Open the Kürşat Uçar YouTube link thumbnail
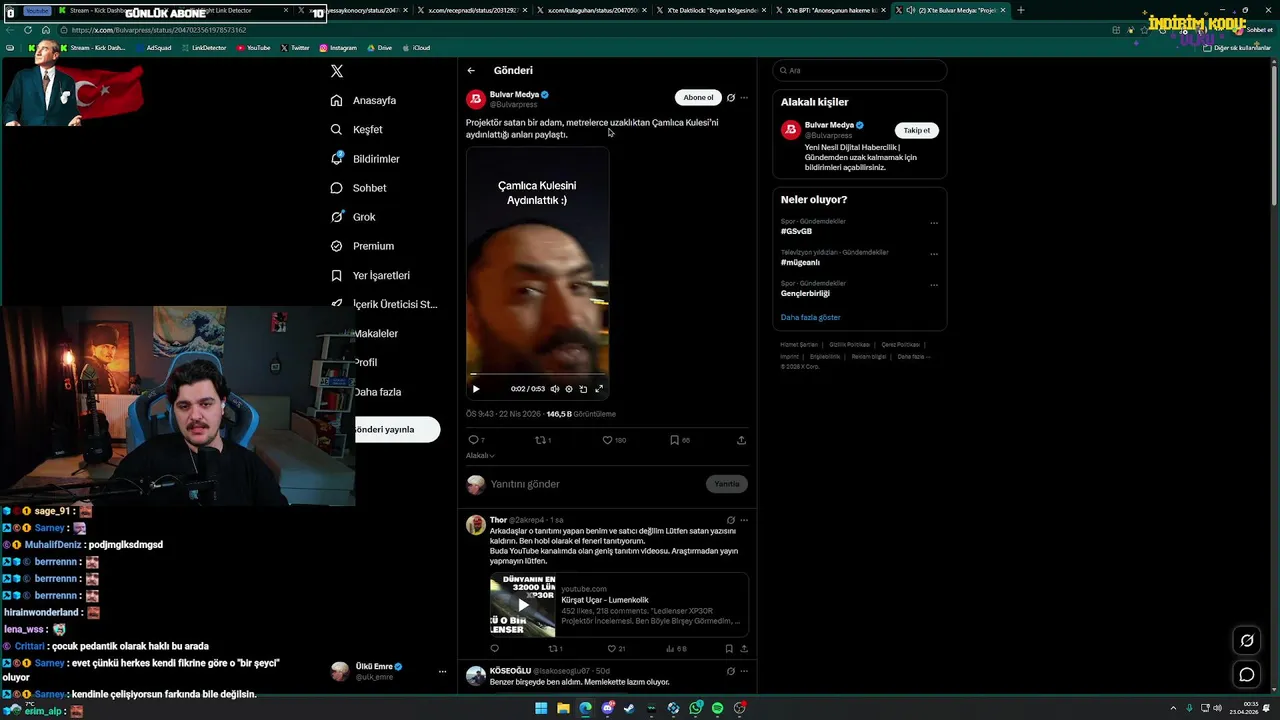 (522, 605)
